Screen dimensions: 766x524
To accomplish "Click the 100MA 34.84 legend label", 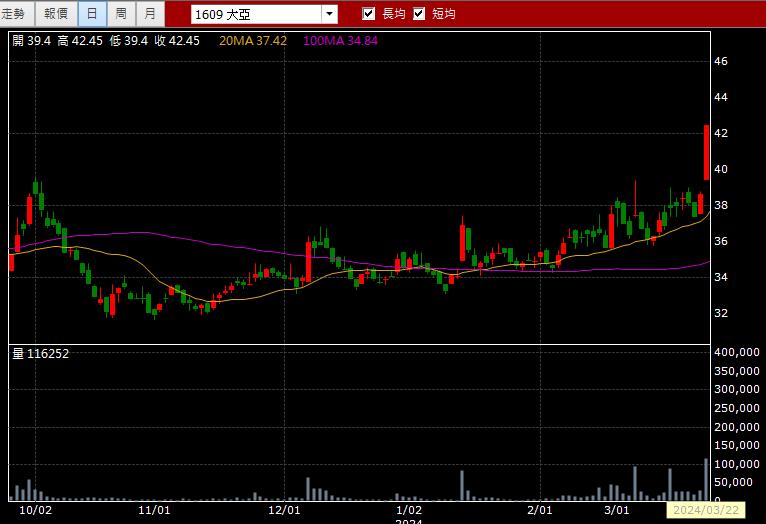I will point(340,41).
